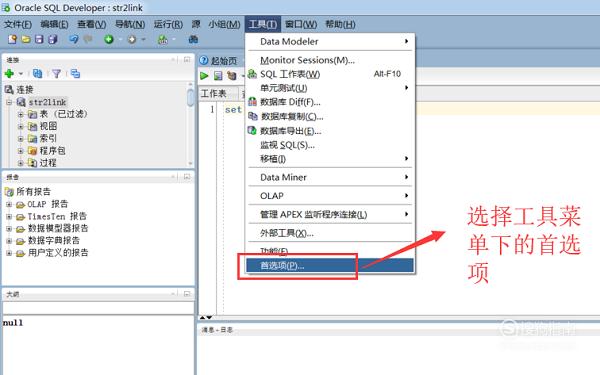The height and width of the screenshot is (375, 600).
Task: Click the SQL Worksheet toolbar icon
Action: [x=163, y=39]
